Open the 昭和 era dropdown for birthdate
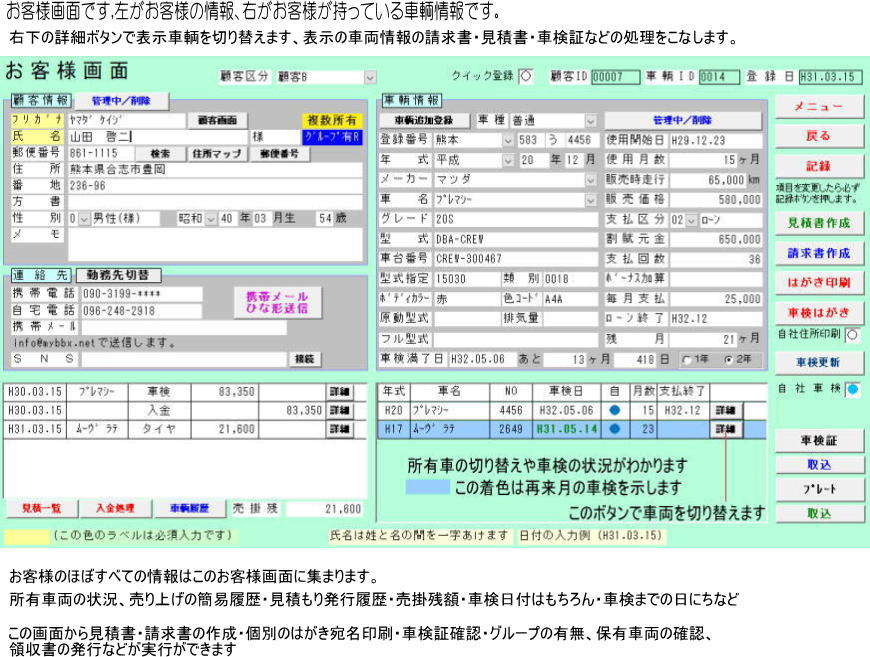The height and width of the screenshot is (657, 870). [x=211, y=219]
